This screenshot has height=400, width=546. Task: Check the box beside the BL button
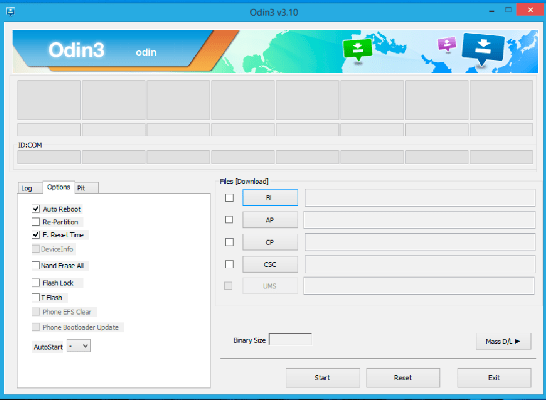click(229, 198)
